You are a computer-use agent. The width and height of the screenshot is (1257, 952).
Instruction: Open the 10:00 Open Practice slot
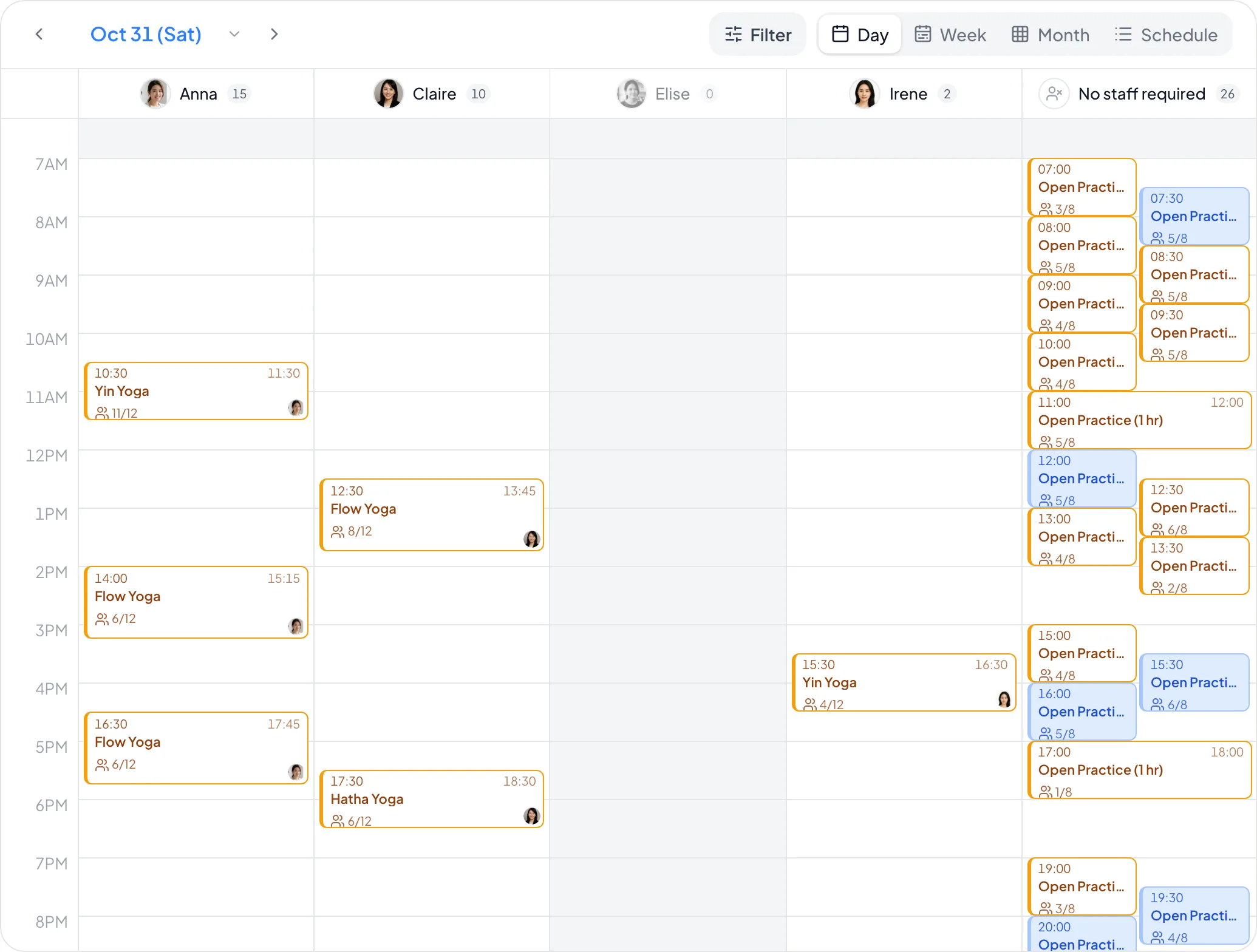click(1082, 362)
